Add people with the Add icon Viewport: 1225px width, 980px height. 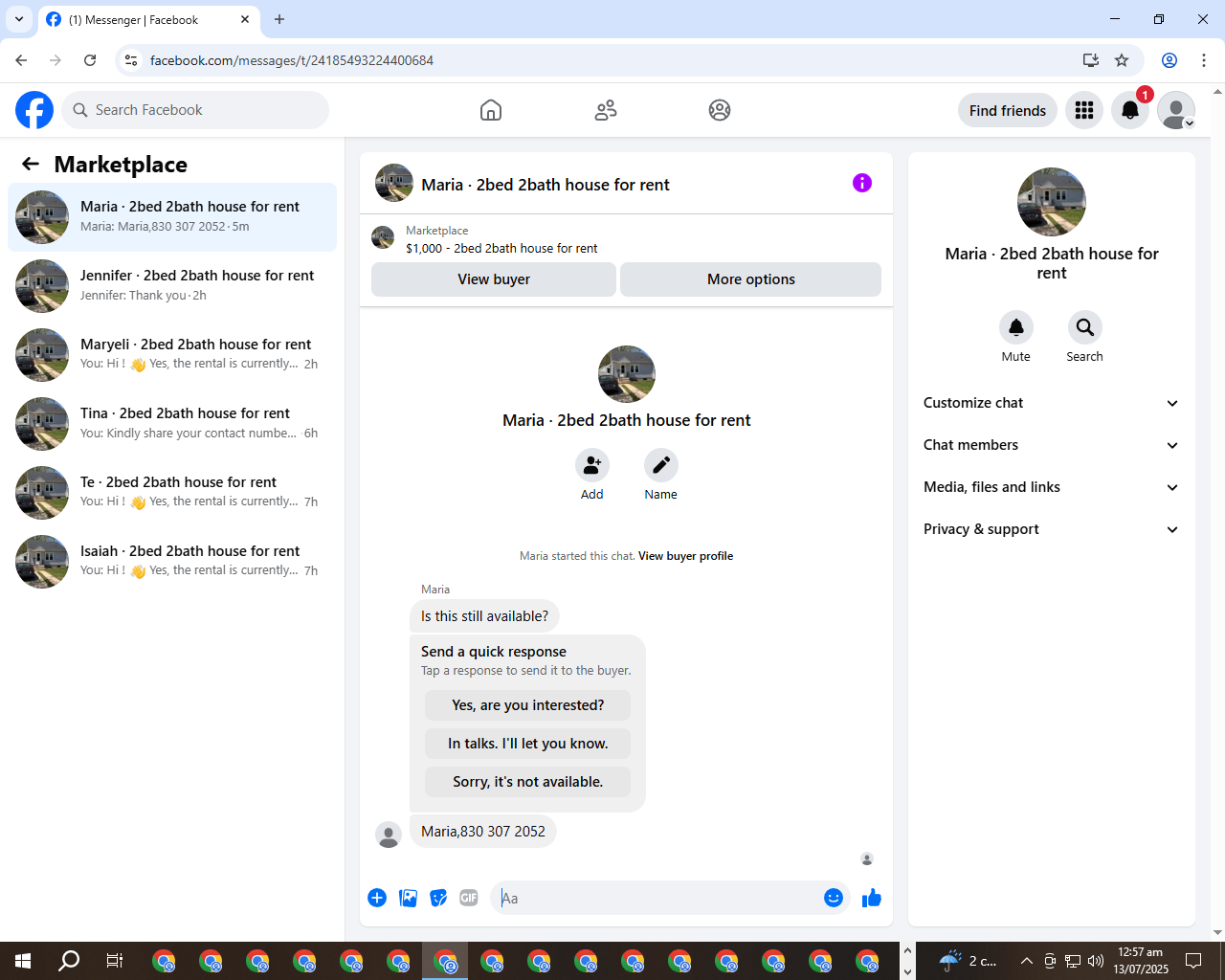pyautogui.click(x=592, y=465)
